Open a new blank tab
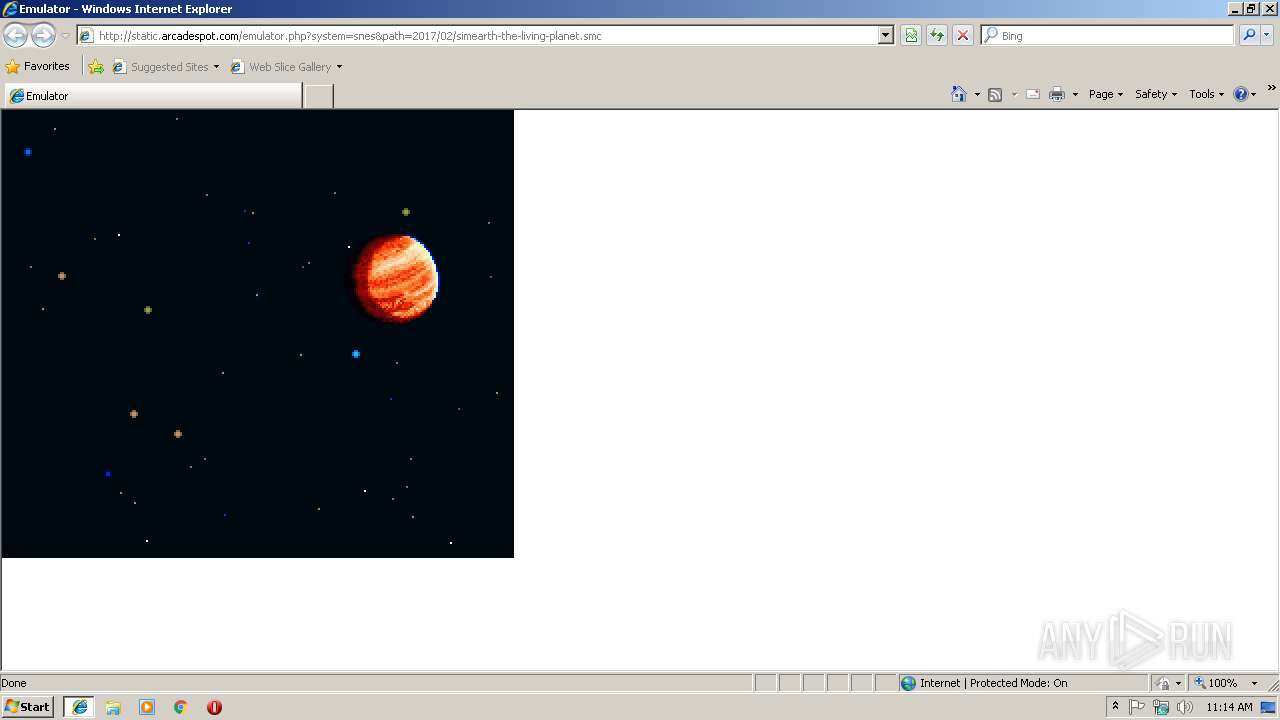The height and width of the screenshot is (720, 1280). coord(318,96)
